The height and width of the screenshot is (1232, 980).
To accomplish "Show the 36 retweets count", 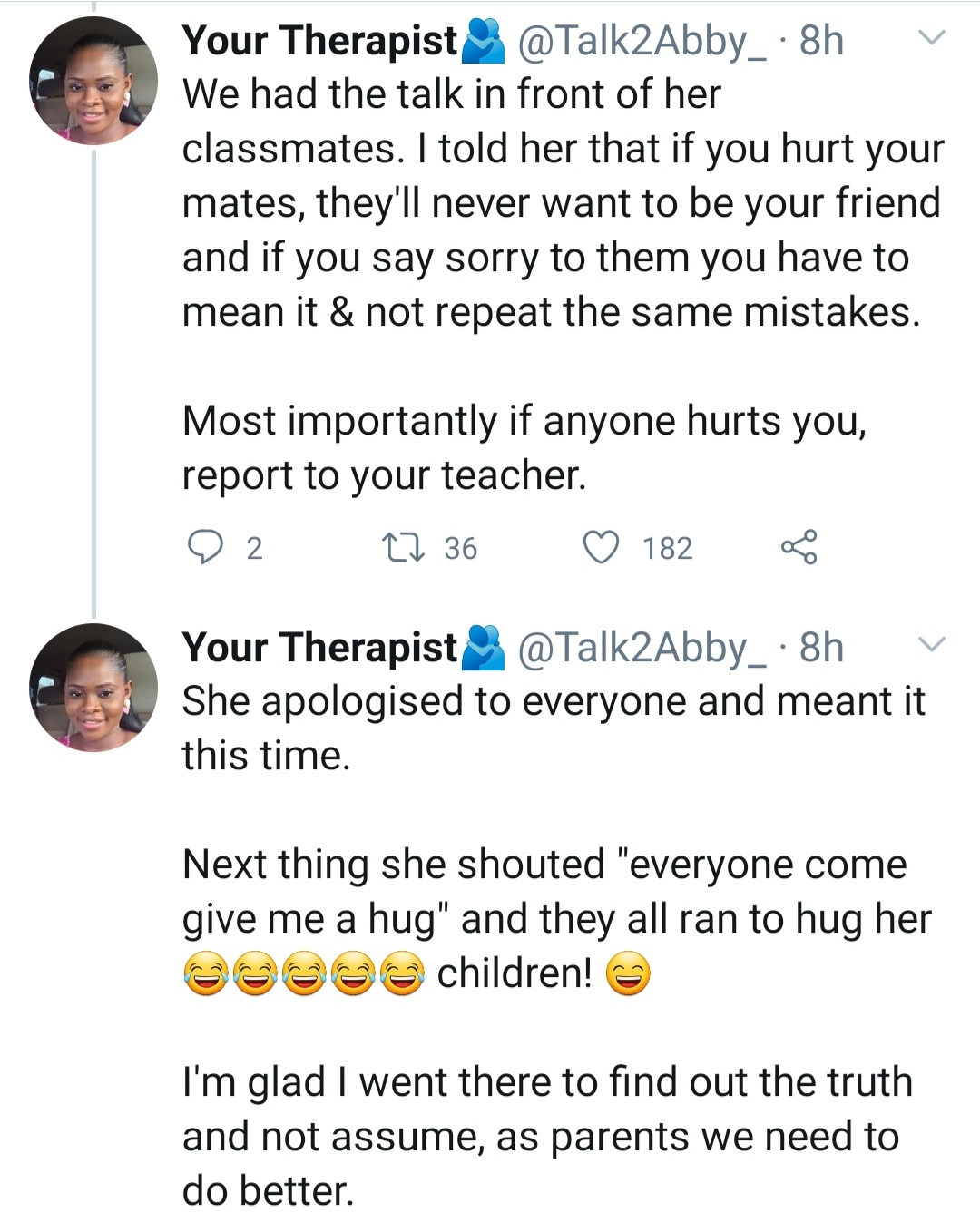I will 460,548.
